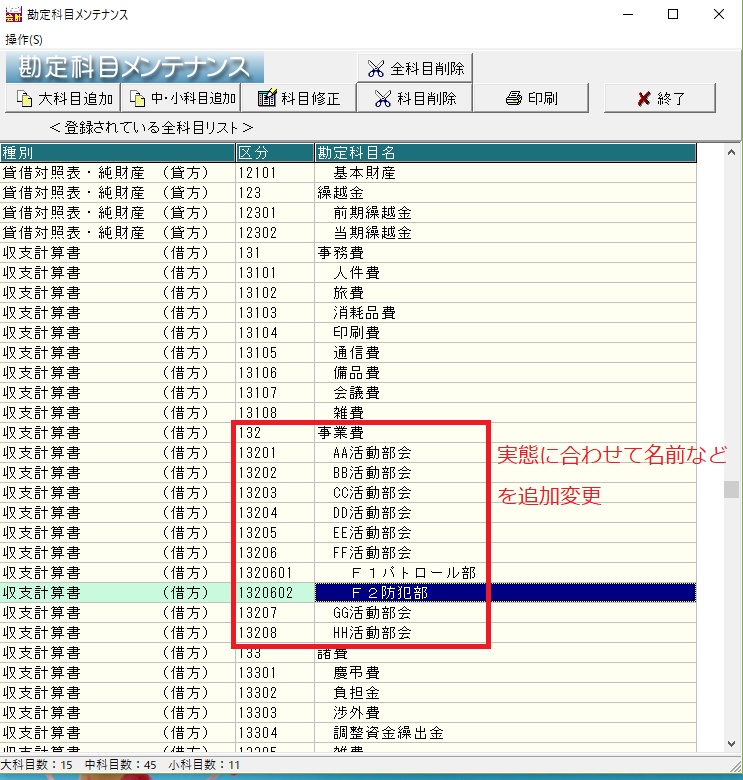This screenshot has width=743, height=780.
Task: Click the 種別 column header
Action: [117, 153]
